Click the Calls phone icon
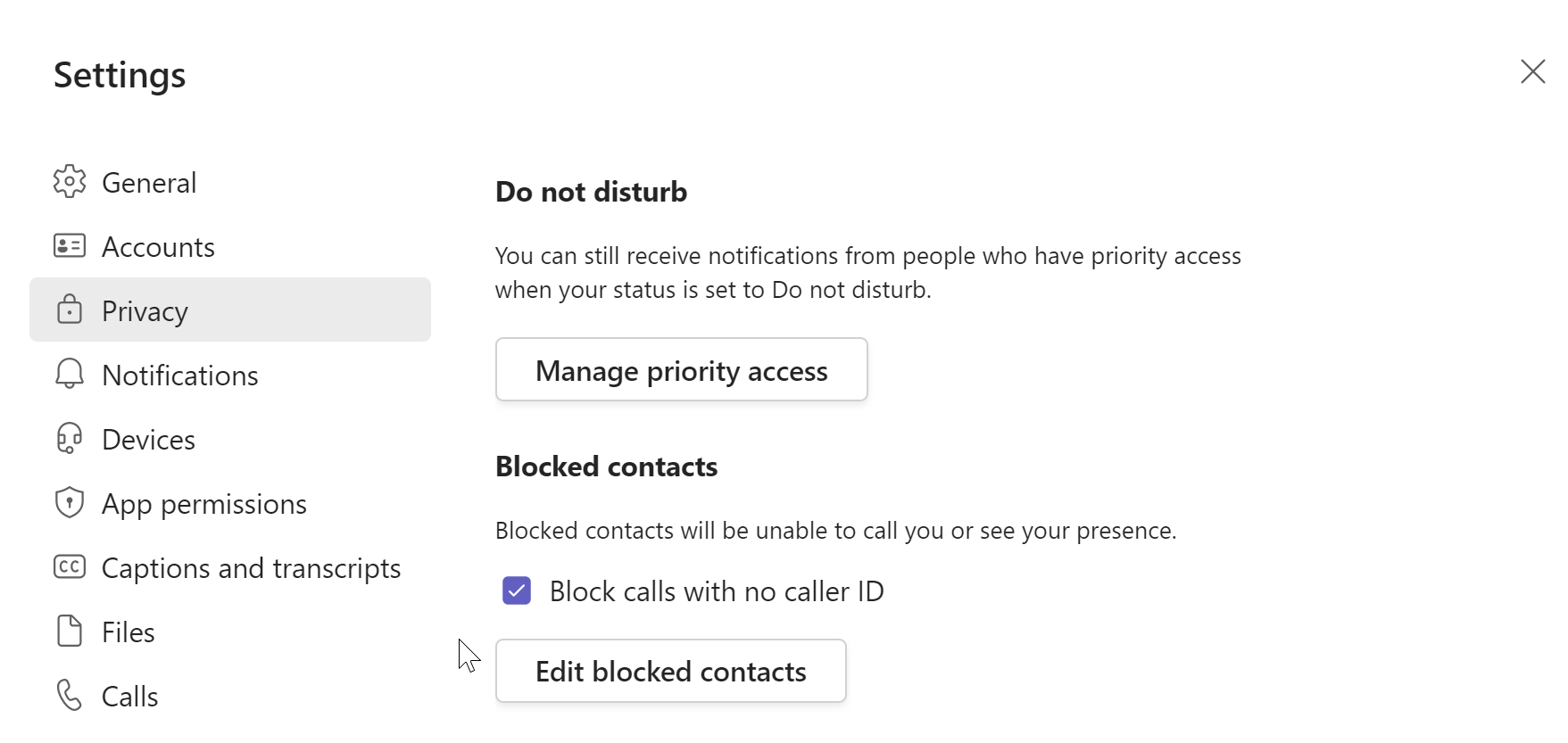Screen dimensions: 1568x743 (x=70, y=696)
